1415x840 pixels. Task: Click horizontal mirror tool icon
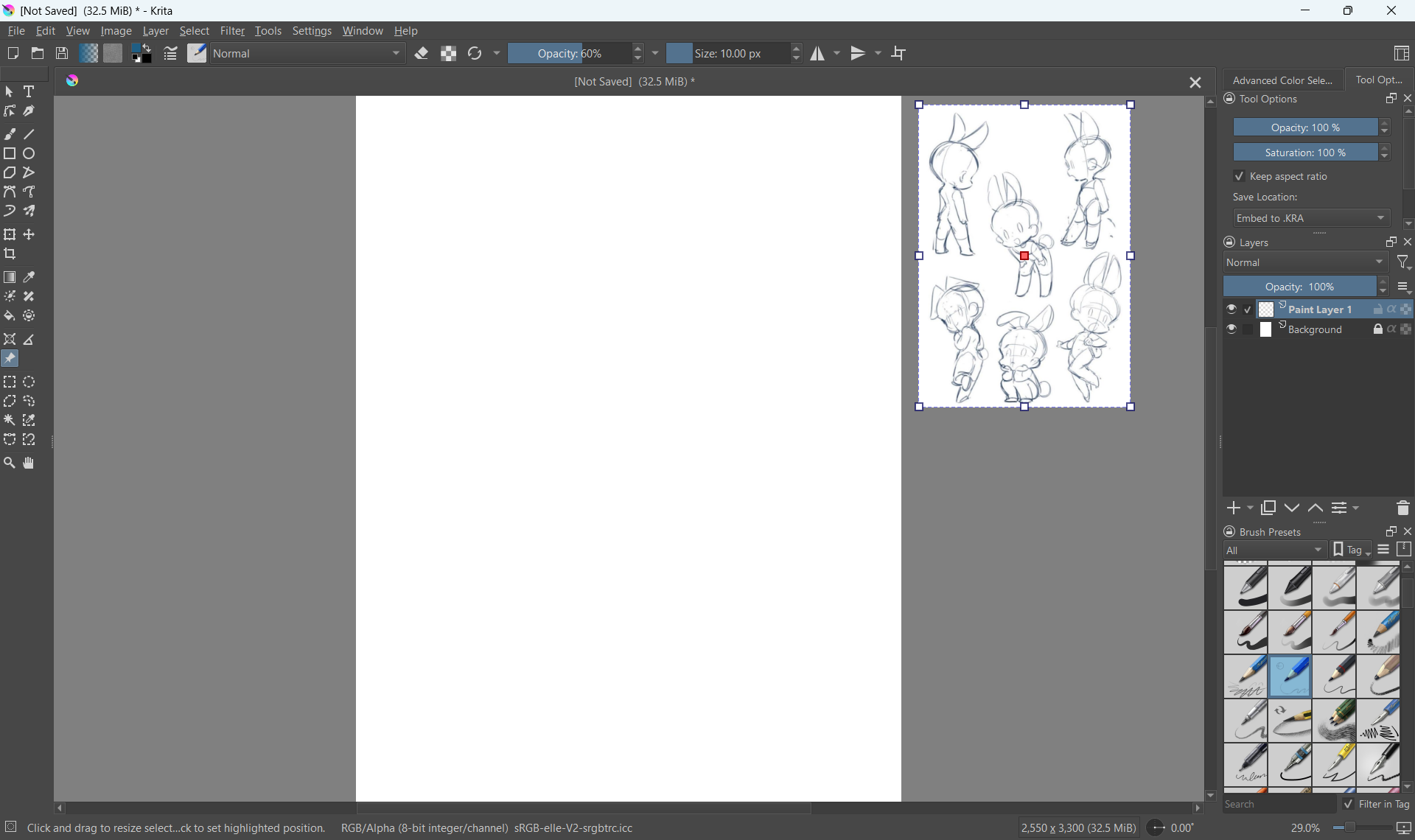(818, 54)
